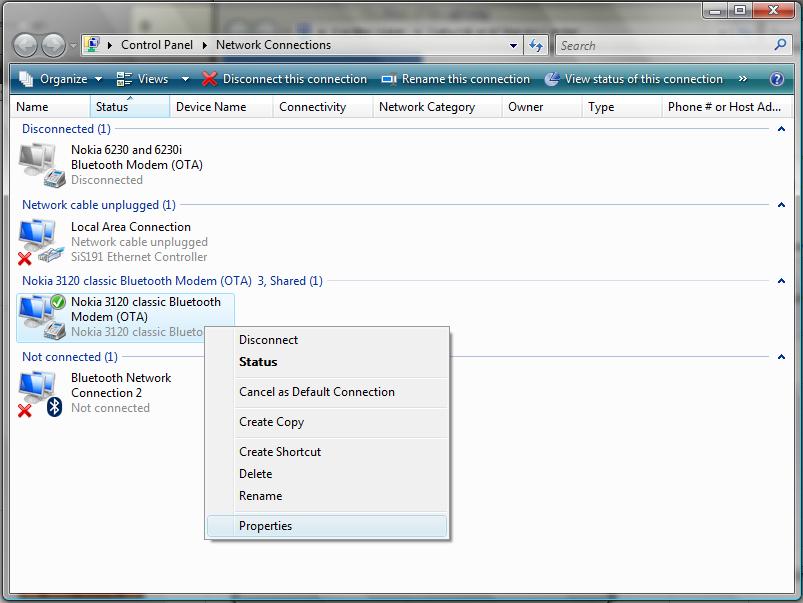Minimize the Network Connections window
Image resolution: width=803 pixels, height=603 pixels.
tap(715, 10)
